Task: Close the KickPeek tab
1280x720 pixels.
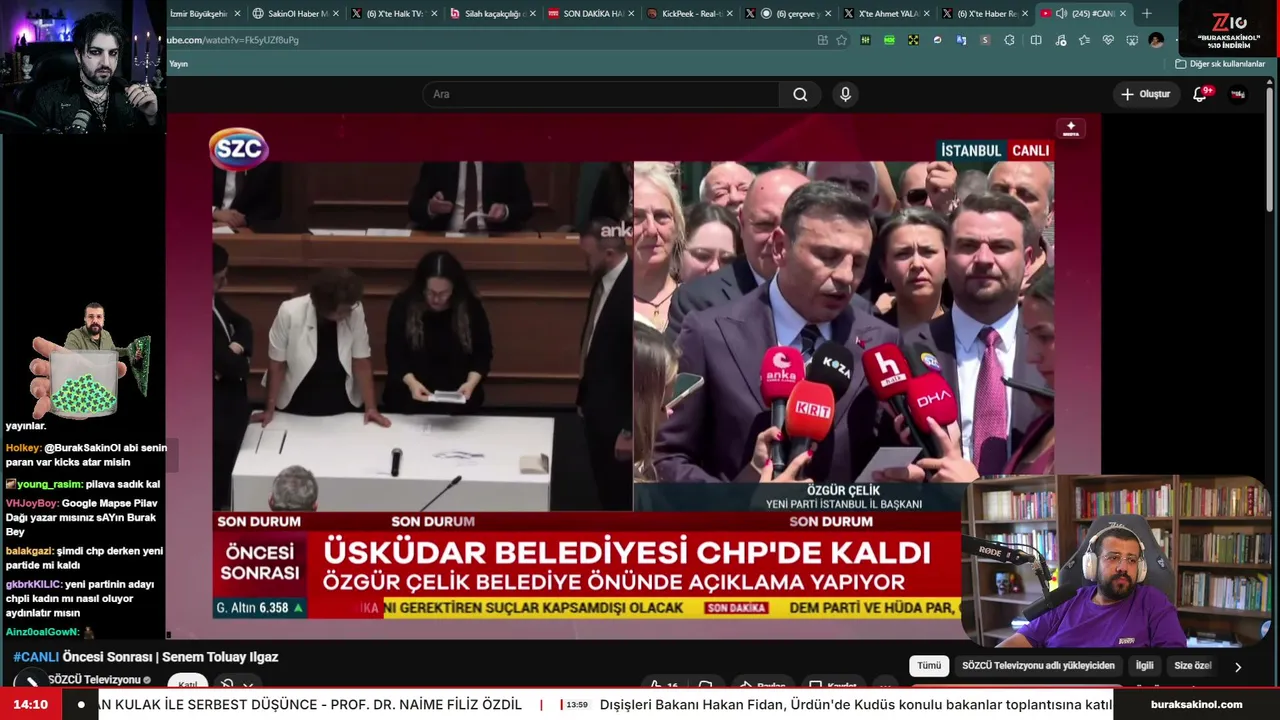Action: pos(728,13)
